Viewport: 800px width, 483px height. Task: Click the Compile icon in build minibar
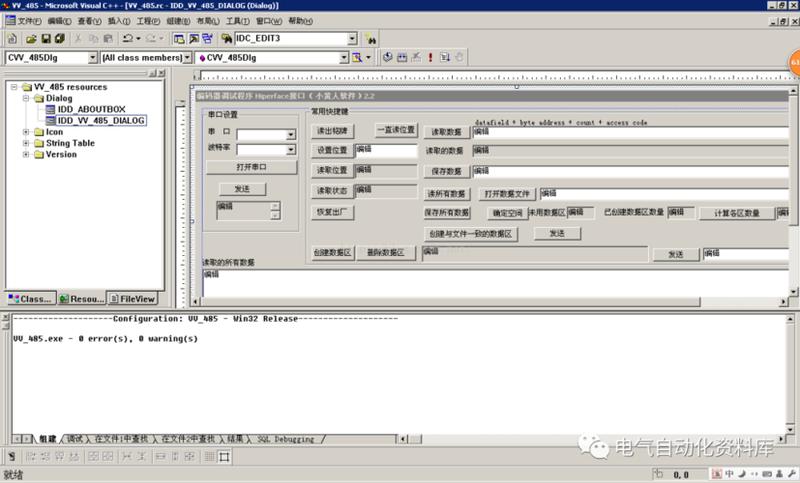(x=387, y=58)
